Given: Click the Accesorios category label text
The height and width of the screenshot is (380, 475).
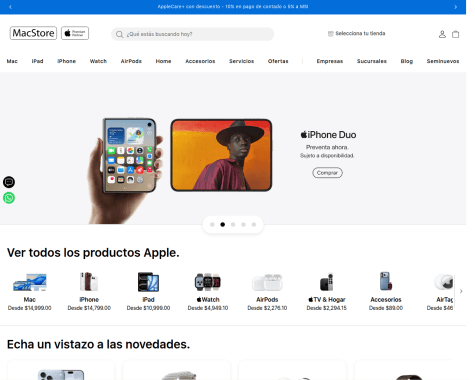Looking at the screenshot, I should click(386, 300).
